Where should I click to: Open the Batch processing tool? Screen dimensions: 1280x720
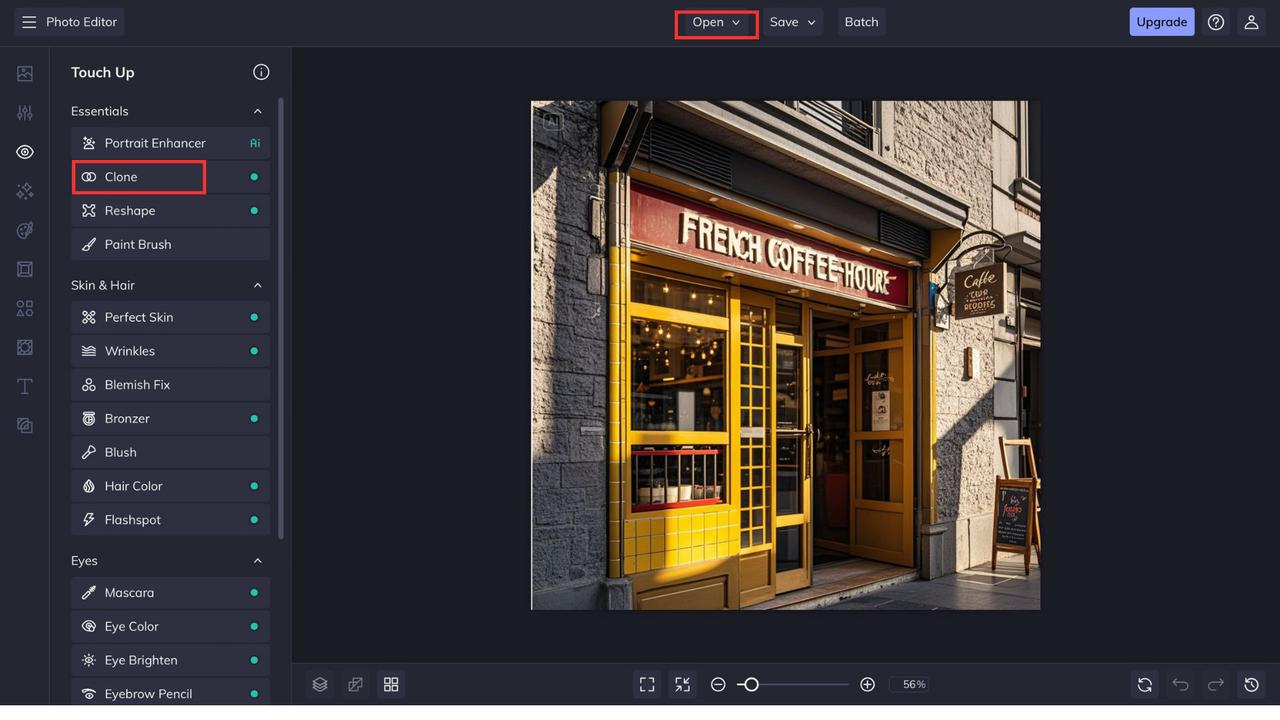point(861,21)
